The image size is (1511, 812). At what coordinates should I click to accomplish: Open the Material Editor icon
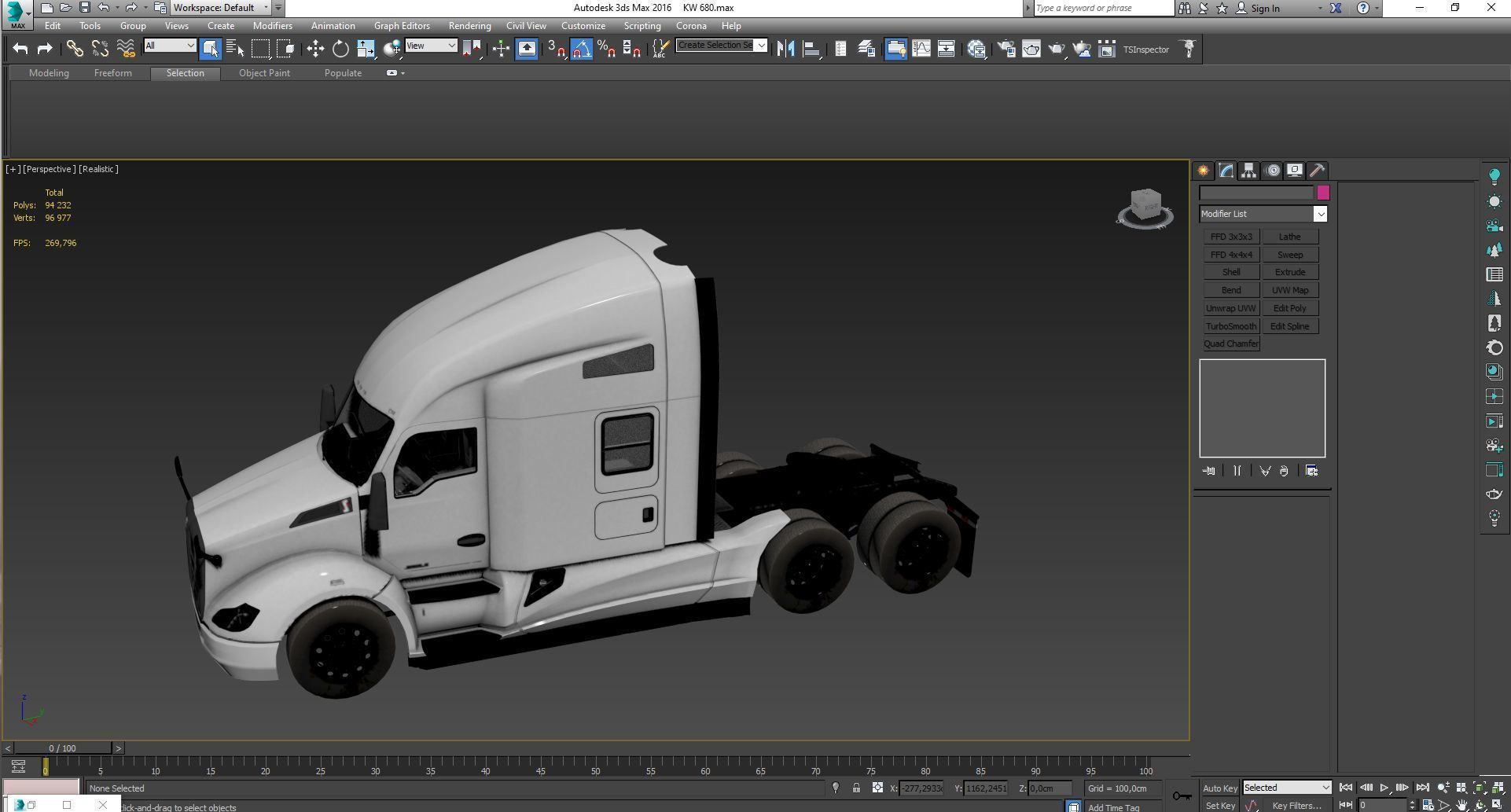coord(976,49)
